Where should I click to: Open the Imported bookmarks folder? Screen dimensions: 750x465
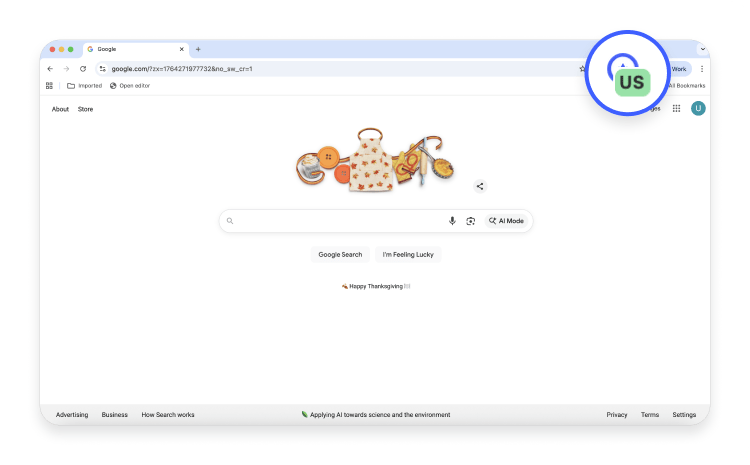tap(85, 86)
